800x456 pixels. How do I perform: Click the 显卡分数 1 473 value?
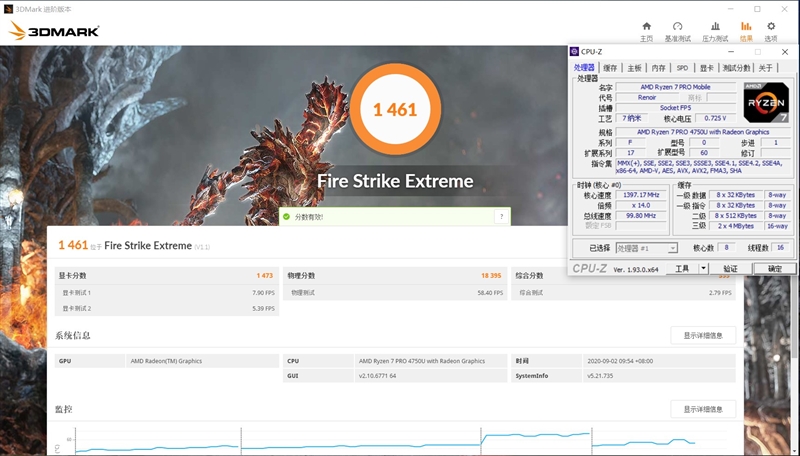265,275
